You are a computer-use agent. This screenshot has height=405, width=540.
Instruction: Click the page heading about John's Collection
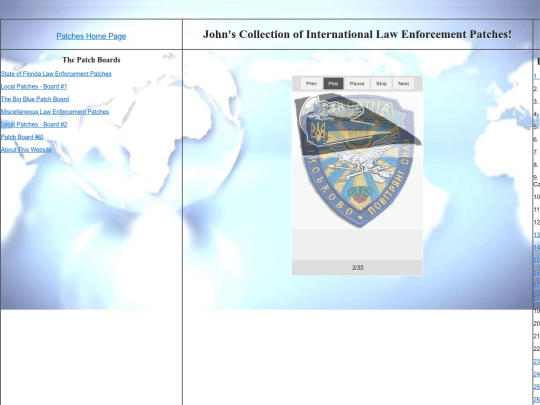point(357,34)
